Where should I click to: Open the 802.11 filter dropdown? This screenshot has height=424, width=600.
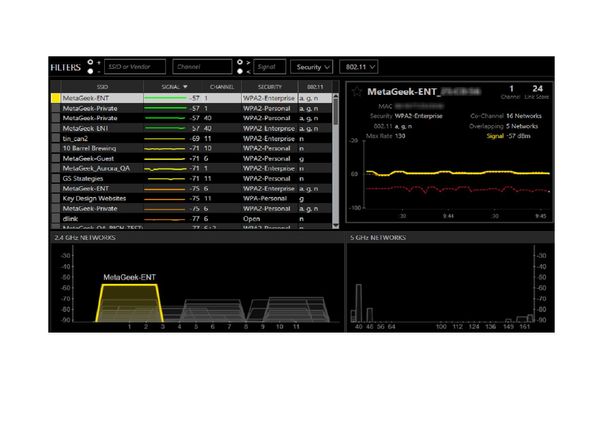[x=359, y=67]
